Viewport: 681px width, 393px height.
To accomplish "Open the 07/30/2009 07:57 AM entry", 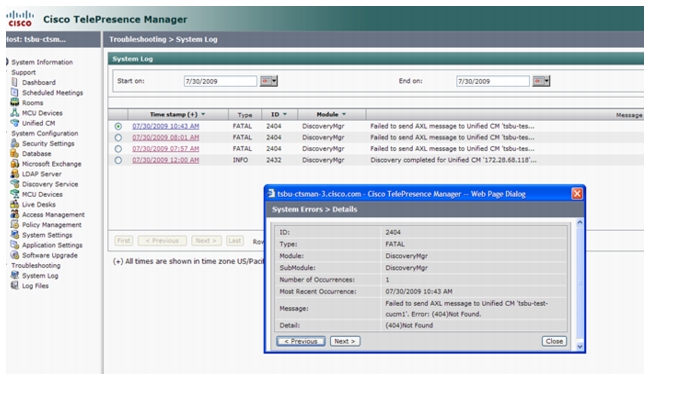I will [x=165, y=149].
